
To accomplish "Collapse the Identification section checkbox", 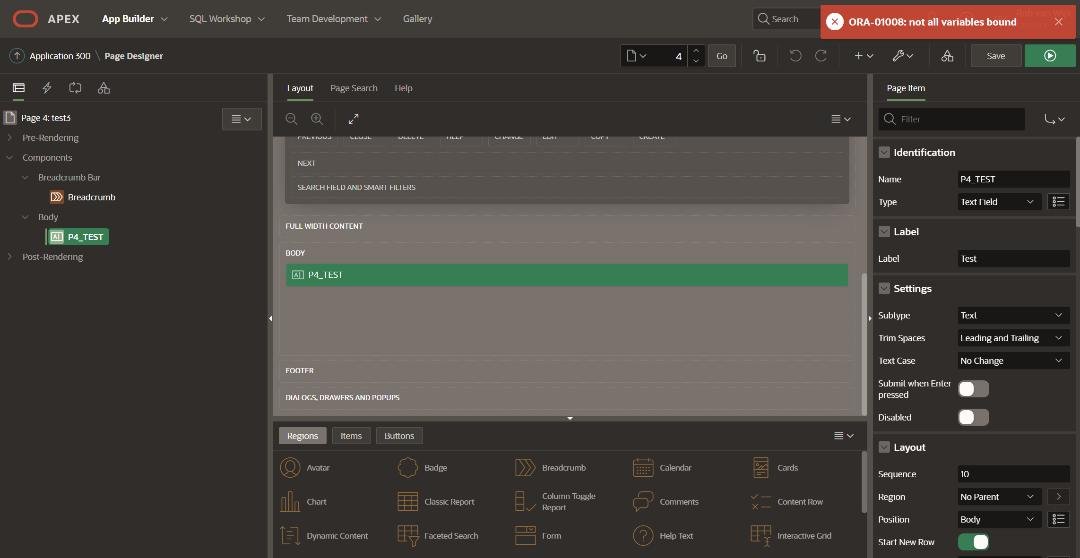I will tap(884, 152).
